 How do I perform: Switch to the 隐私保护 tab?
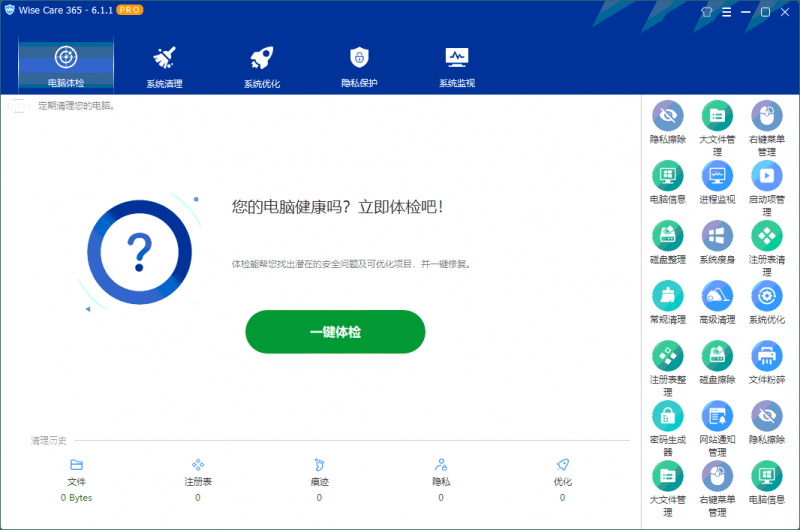(359, 67)
